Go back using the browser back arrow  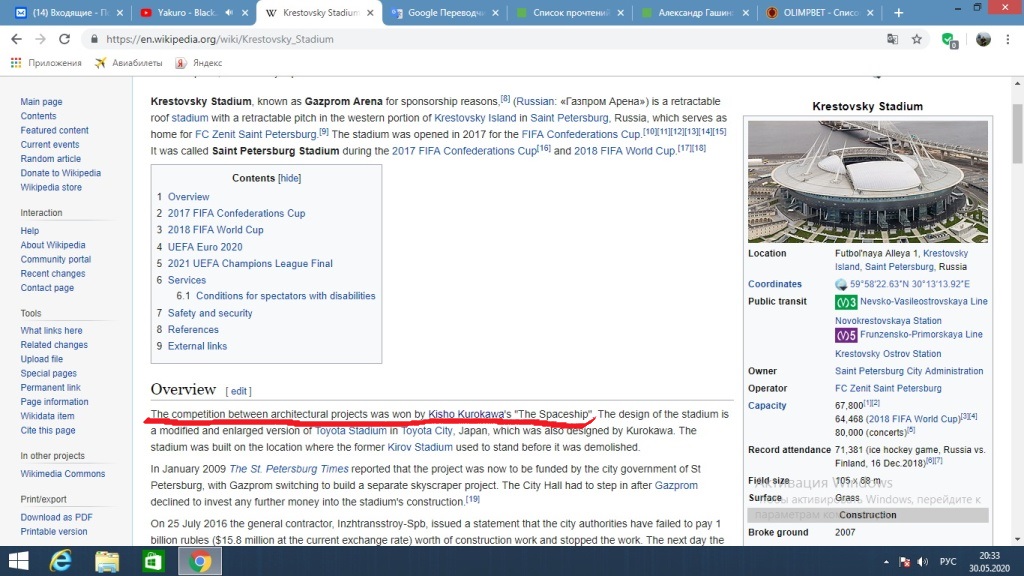[16, 39]
